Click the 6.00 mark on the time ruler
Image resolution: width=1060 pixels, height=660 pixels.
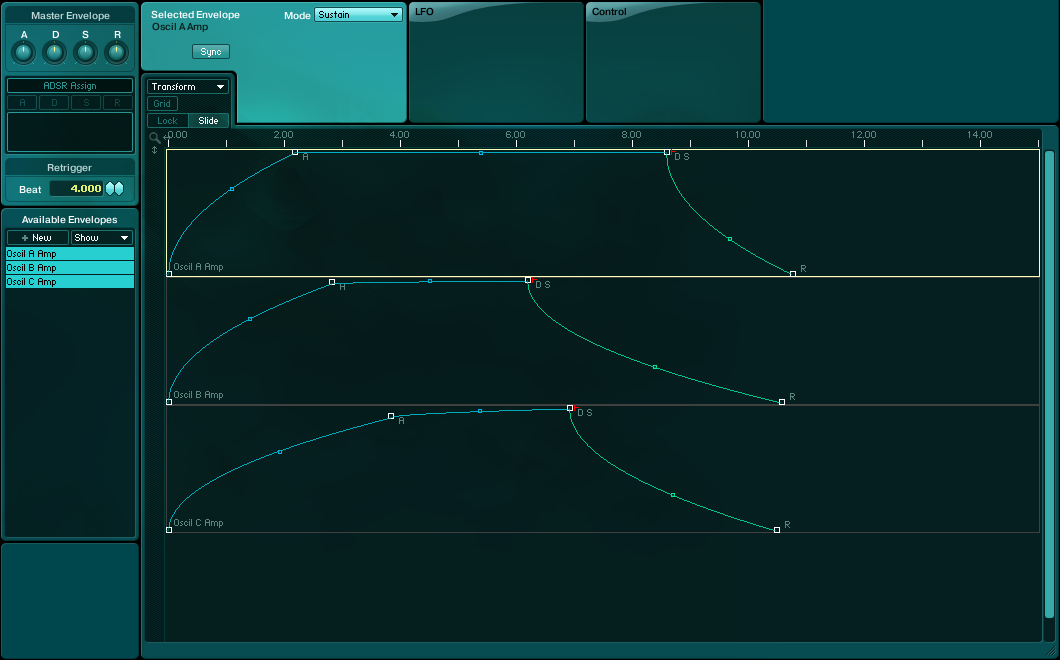click(515, 135)
